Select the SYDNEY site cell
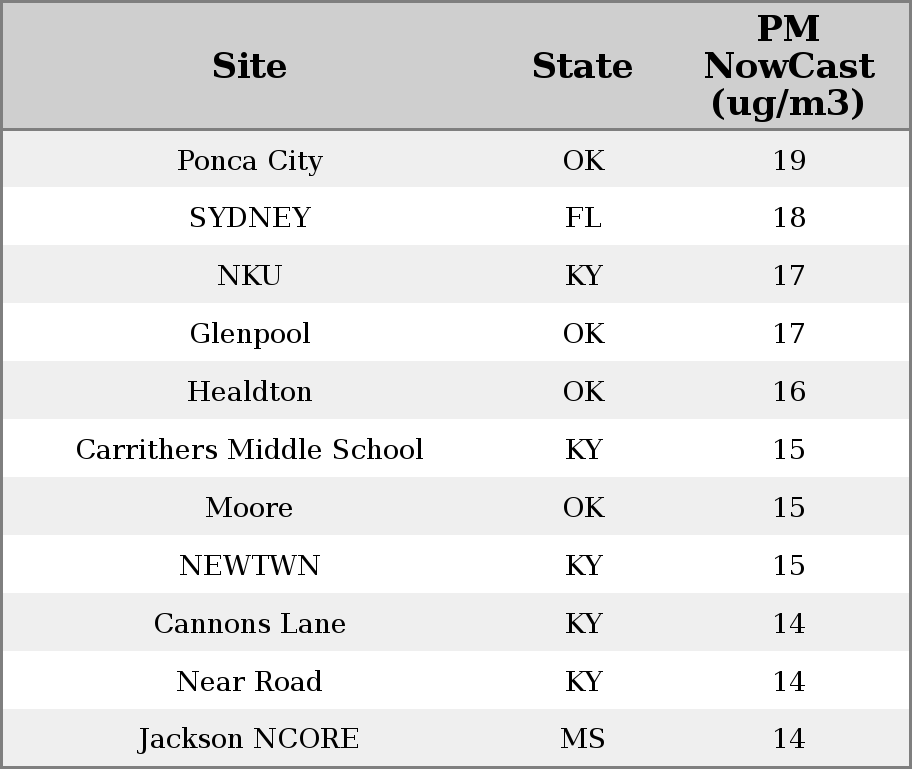912x769 pixels. click(x=249, y=218)
